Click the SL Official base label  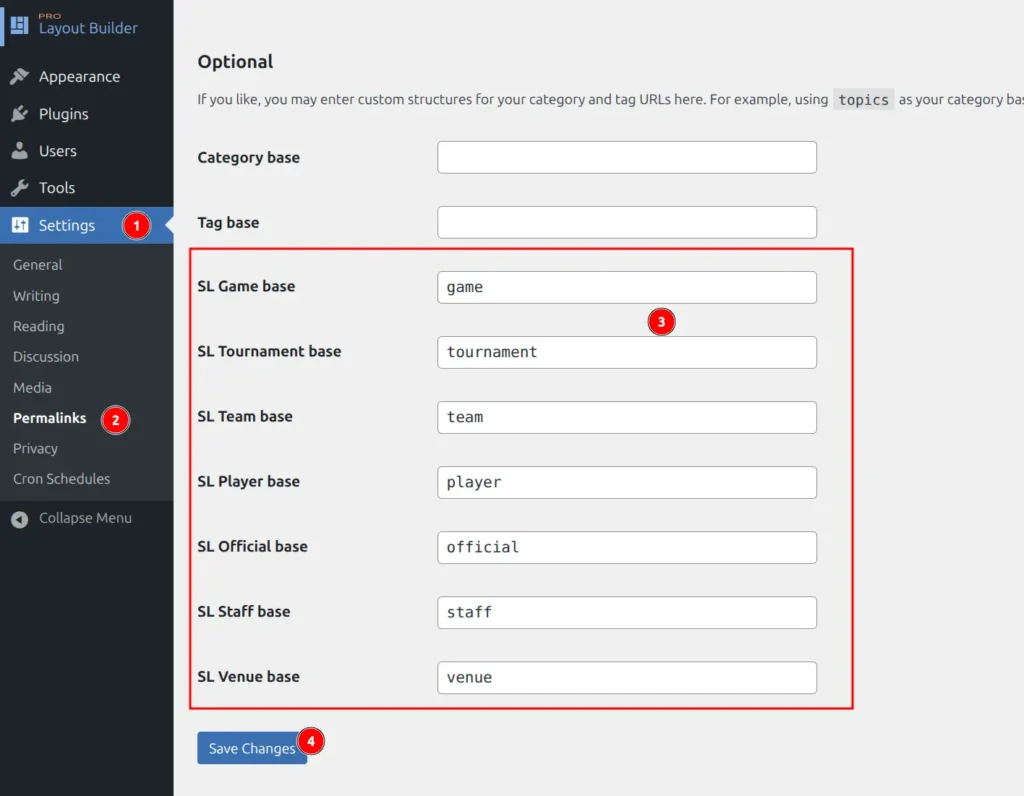(253, 547)
